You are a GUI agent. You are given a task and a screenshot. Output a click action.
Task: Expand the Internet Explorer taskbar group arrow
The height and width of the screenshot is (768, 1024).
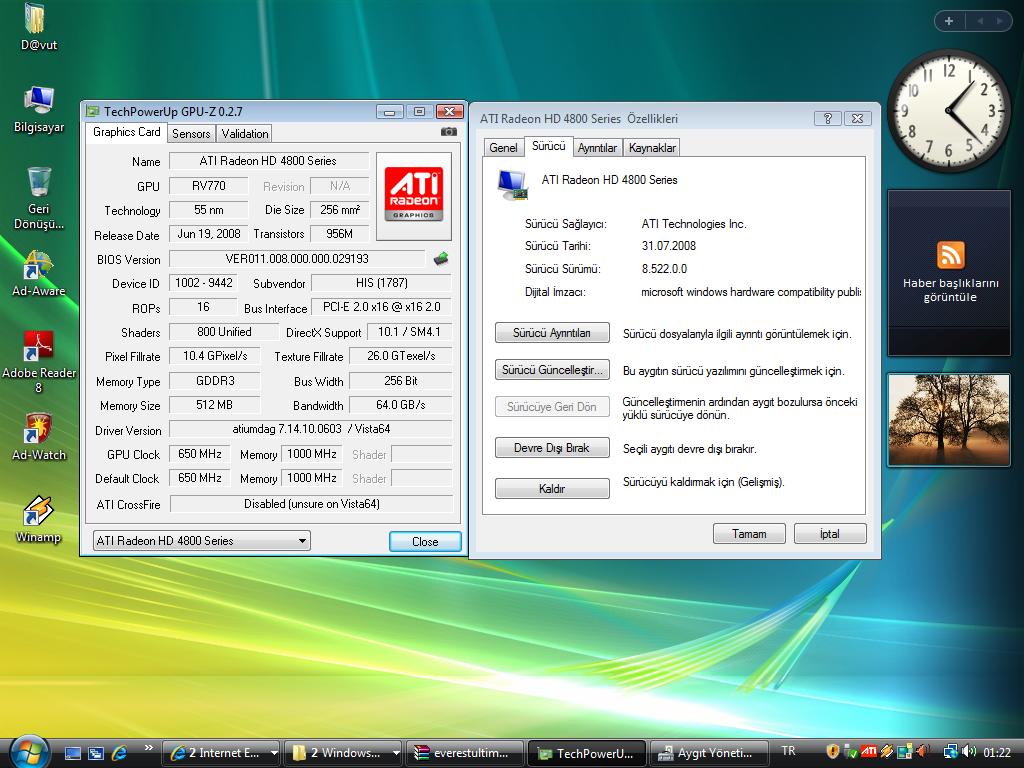point(274,753)
